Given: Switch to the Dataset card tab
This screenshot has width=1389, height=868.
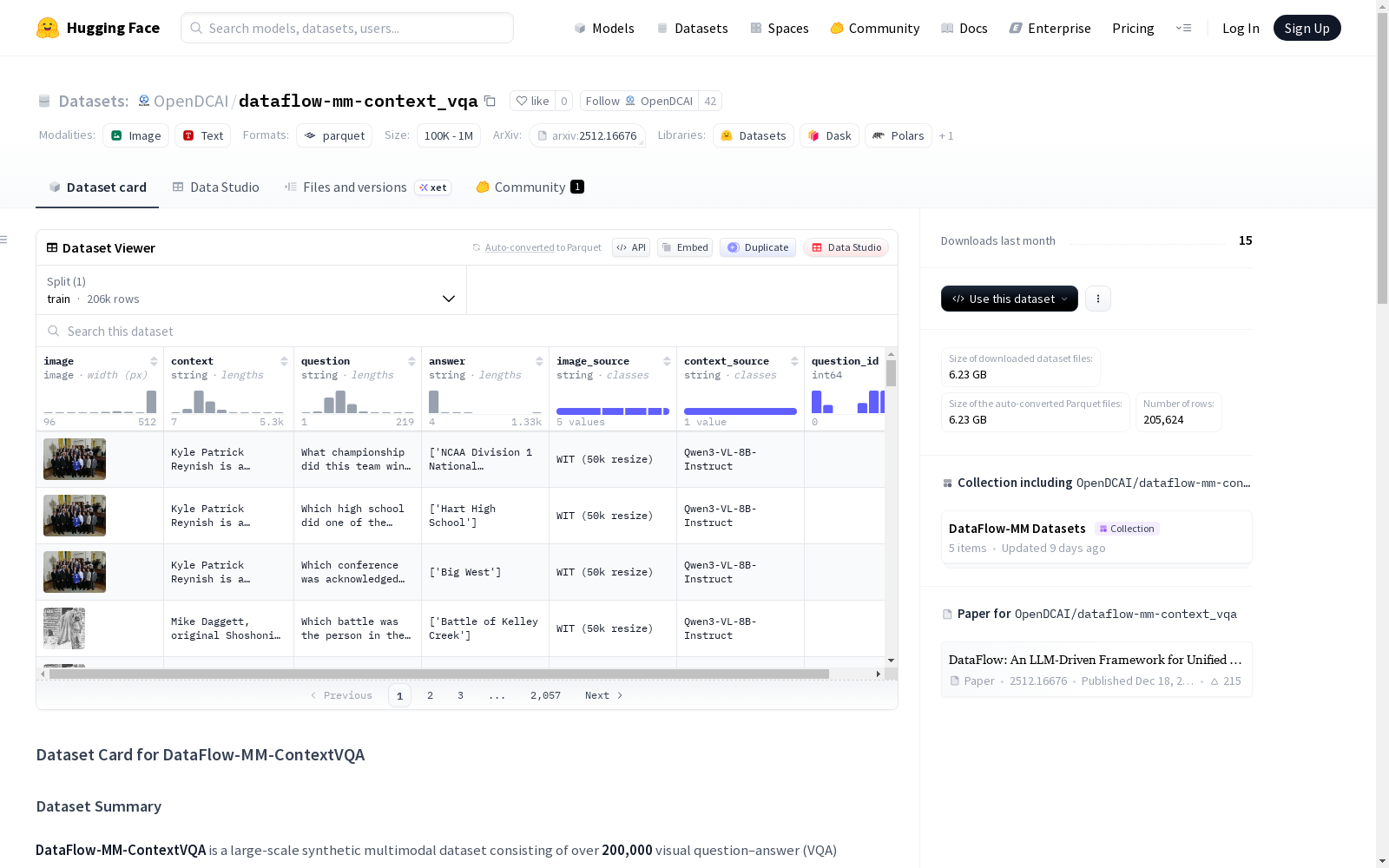Looking at the screenshot, I should [x=97, y=187].
